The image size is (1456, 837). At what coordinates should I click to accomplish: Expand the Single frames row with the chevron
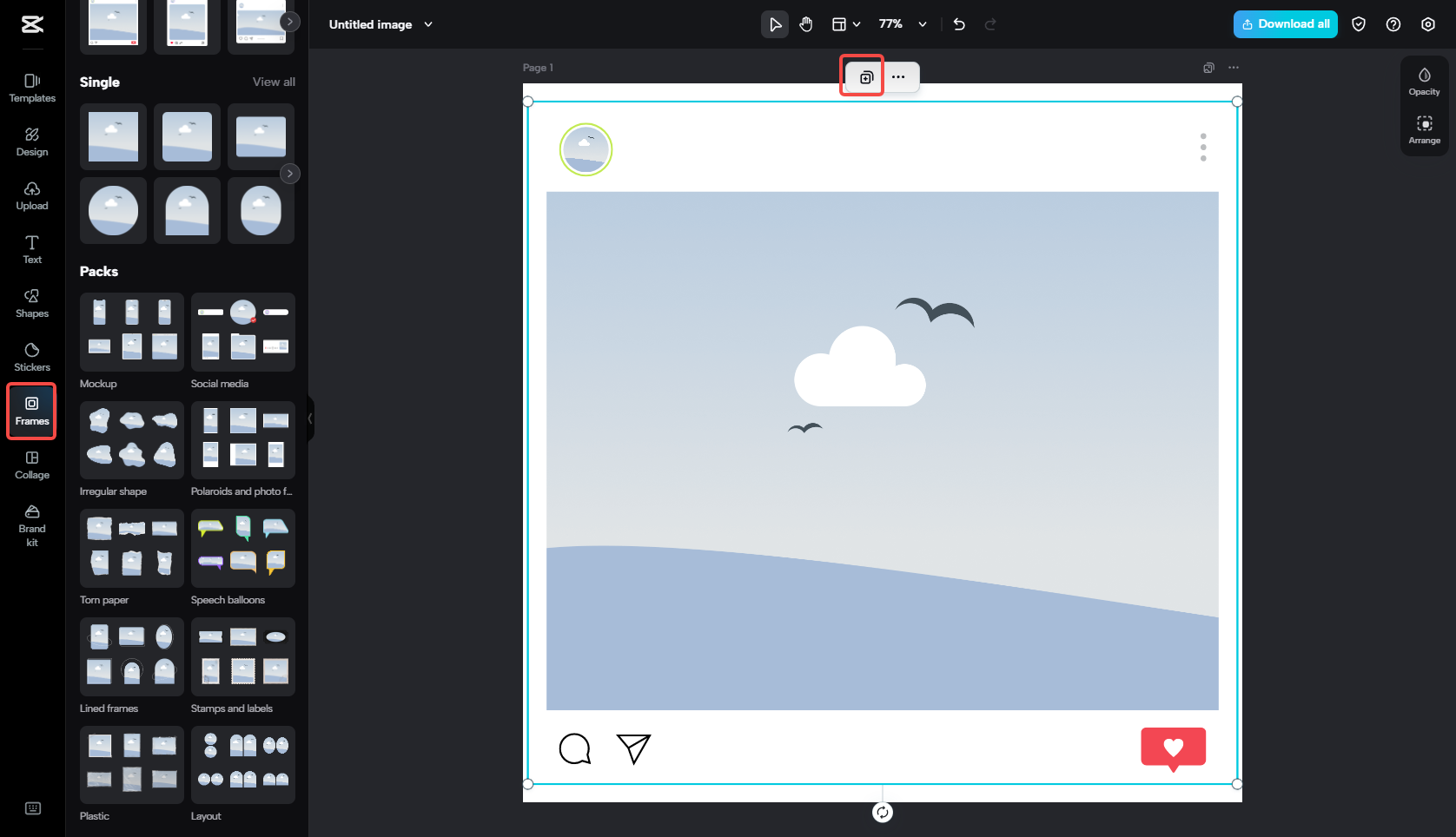click(x=290, y=174)
